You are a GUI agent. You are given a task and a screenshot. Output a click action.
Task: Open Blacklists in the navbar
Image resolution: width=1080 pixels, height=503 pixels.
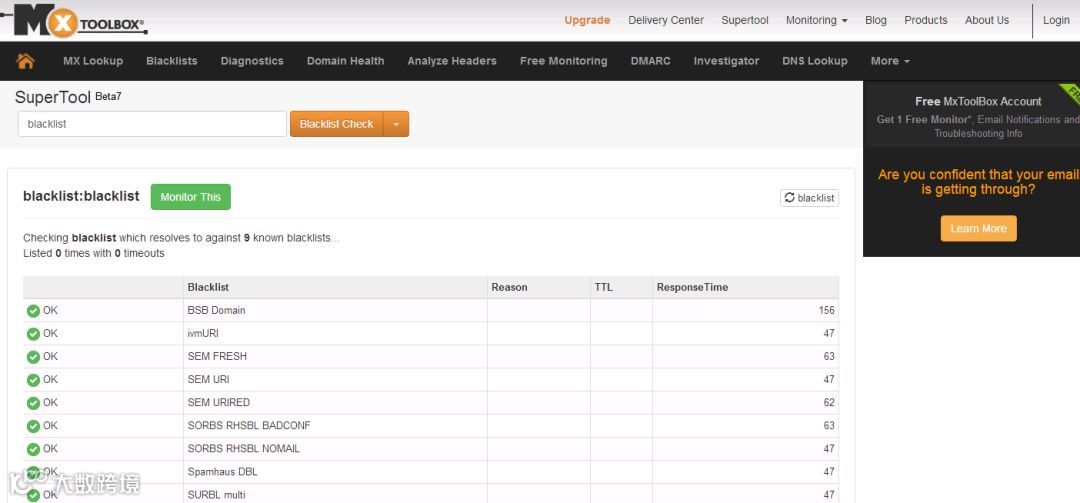coord(172,61)
